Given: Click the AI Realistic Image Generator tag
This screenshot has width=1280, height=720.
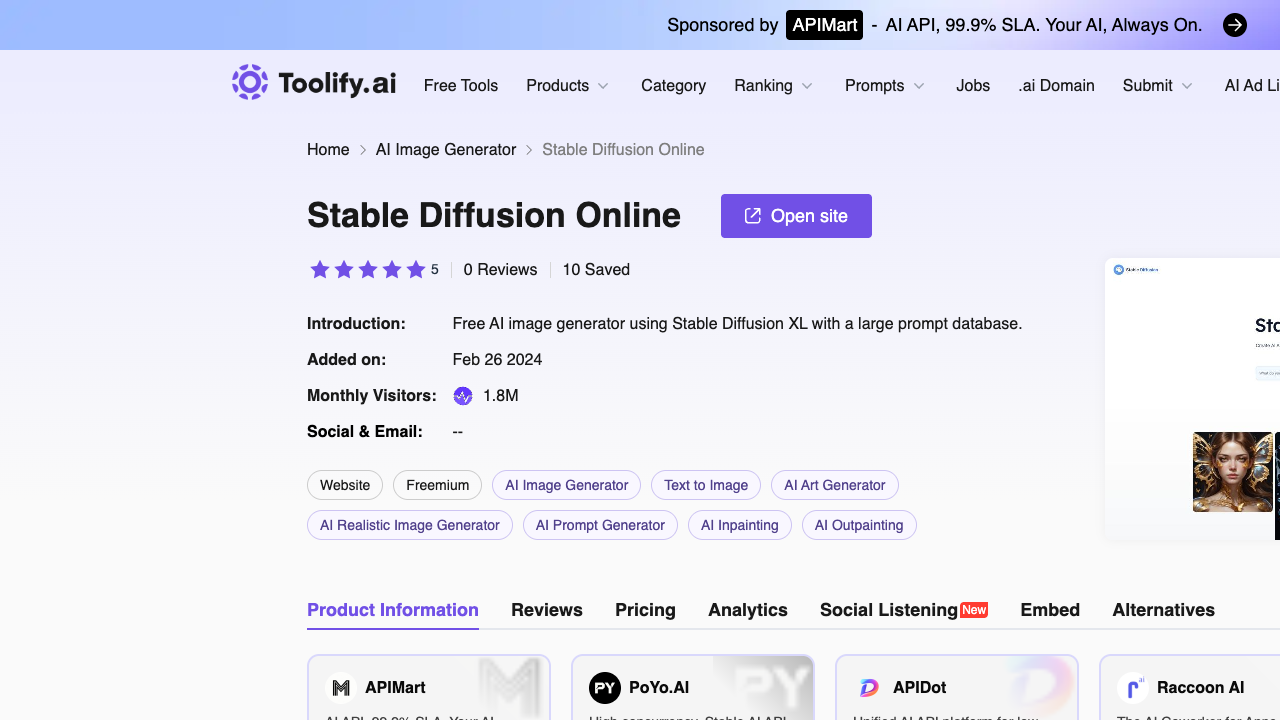Looking at the screenshot, I should [410, 525].
